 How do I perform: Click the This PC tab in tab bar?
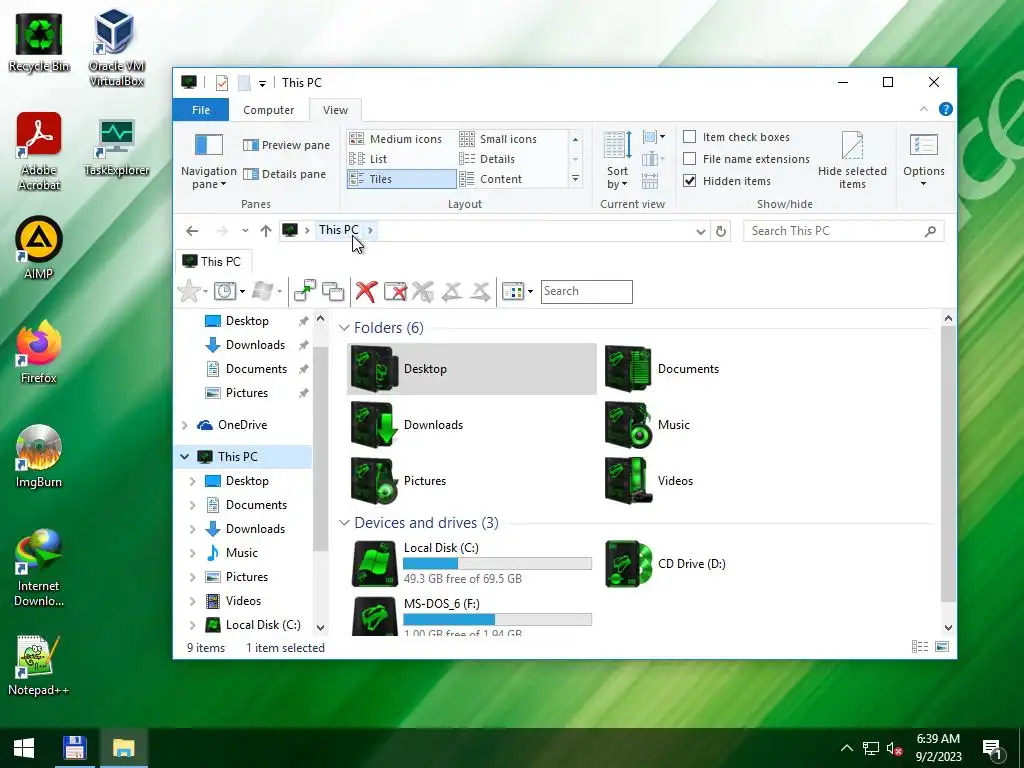coord(213,261)
